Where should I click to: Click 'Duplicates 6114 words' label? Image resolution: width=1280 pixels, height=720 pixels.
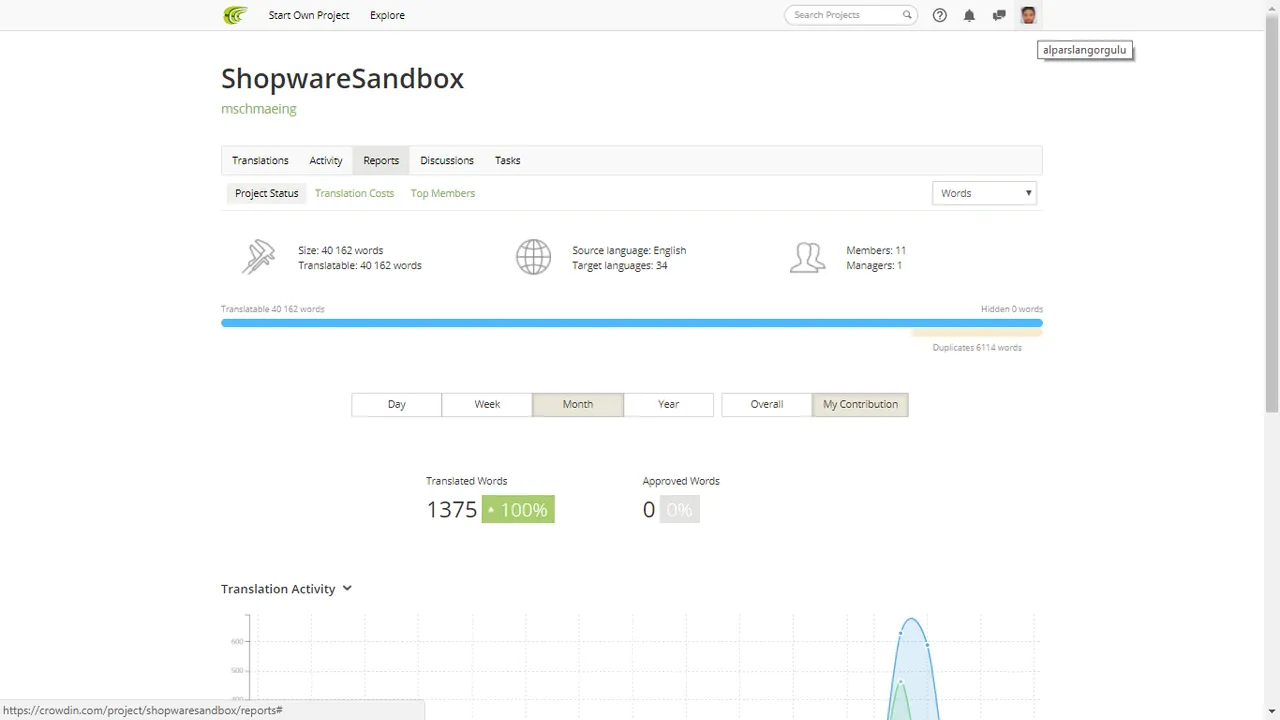(x=977, y=348)
